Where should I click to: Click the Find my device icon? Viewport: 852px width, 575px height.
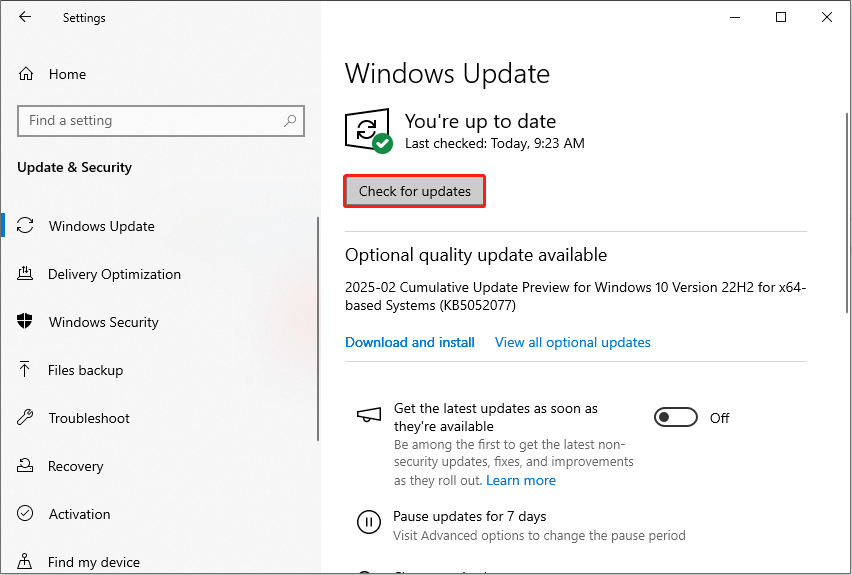click(26, 562)
